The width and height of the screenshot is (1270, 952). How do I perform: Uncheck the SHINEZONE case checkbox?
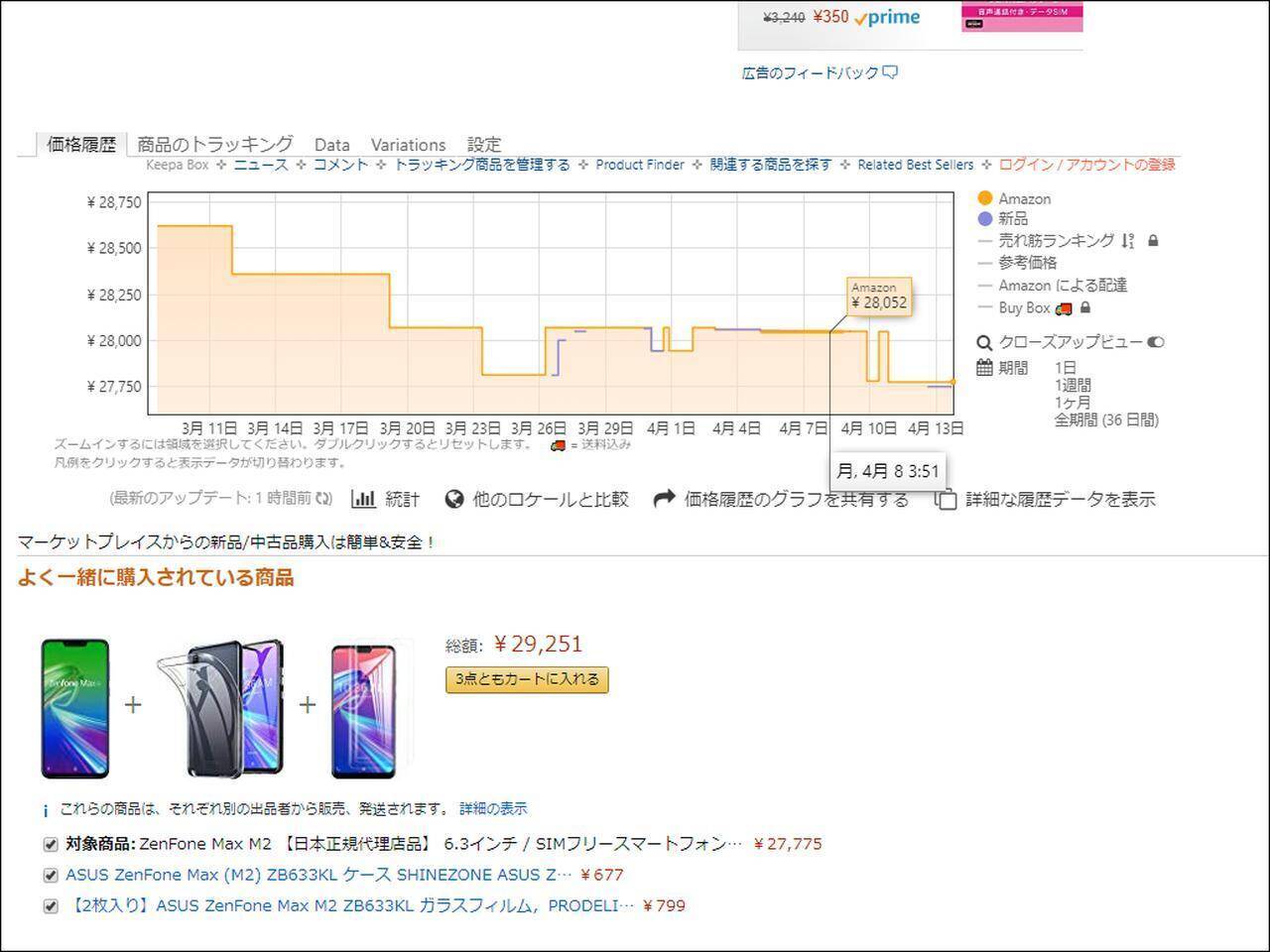(x=51, y=876)
